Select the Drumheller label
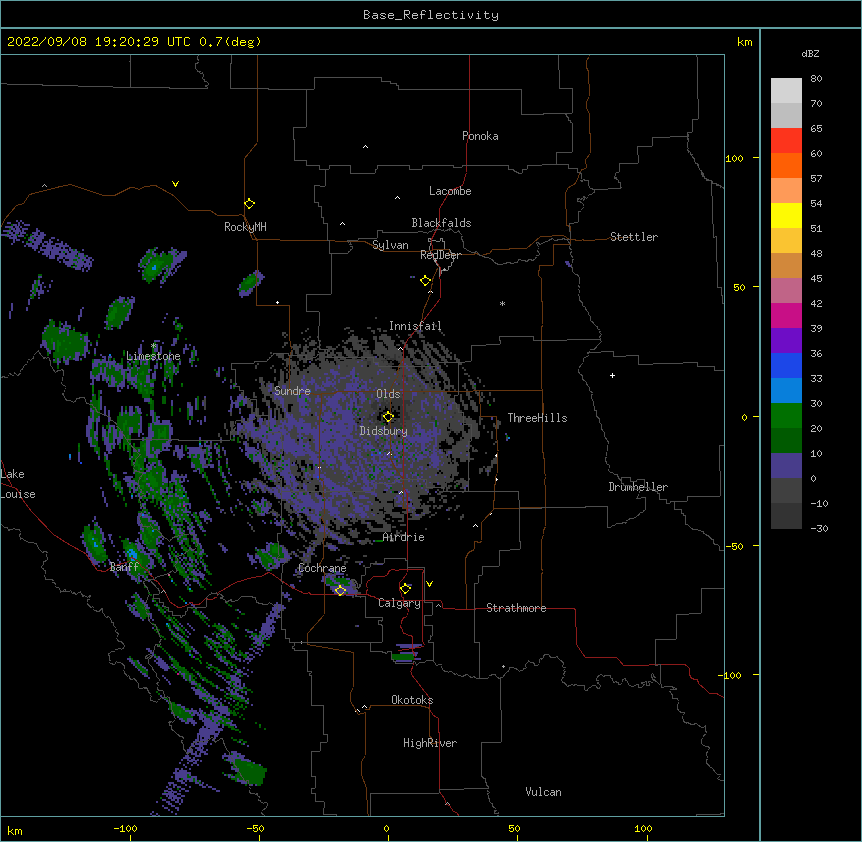This screenshot has width=862, height=842. pos(638,487)
